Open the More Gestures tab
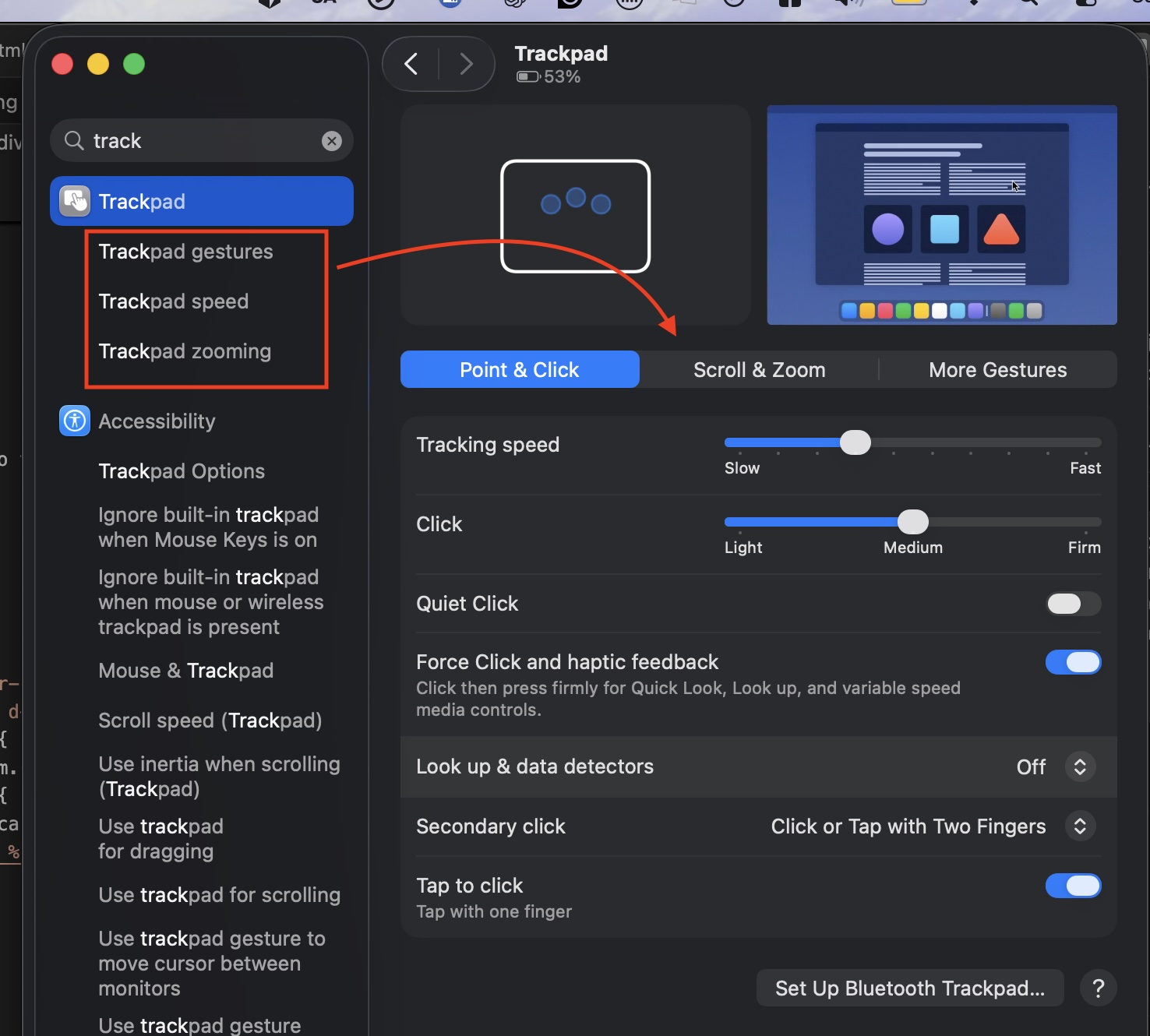1150x1036 pixels. 997,369
